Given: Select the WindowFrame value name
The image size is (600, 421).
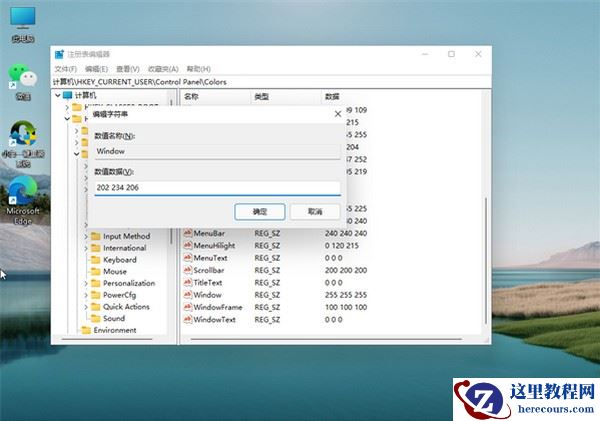Looking at the screenshot, I should 218,307.
